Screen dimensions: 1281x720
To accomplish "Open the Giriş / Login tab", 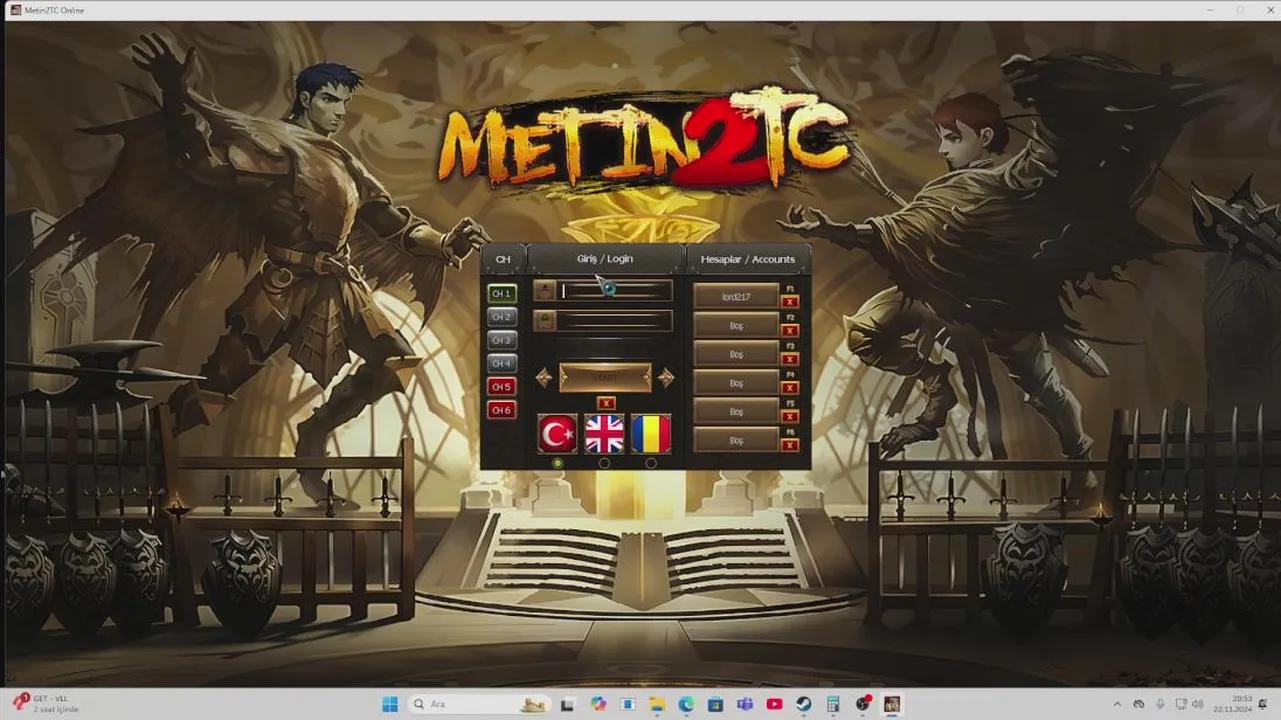I will pyautogui.click(x=605, y=259).
